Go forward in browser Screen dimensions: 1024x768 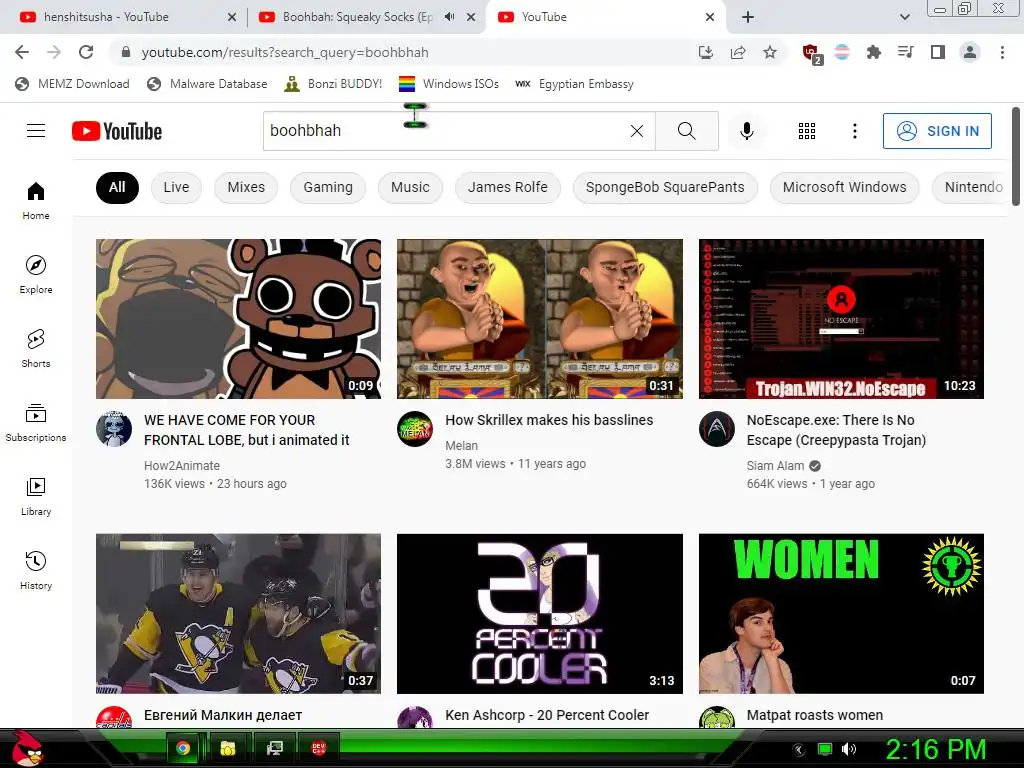coord(54,52)
